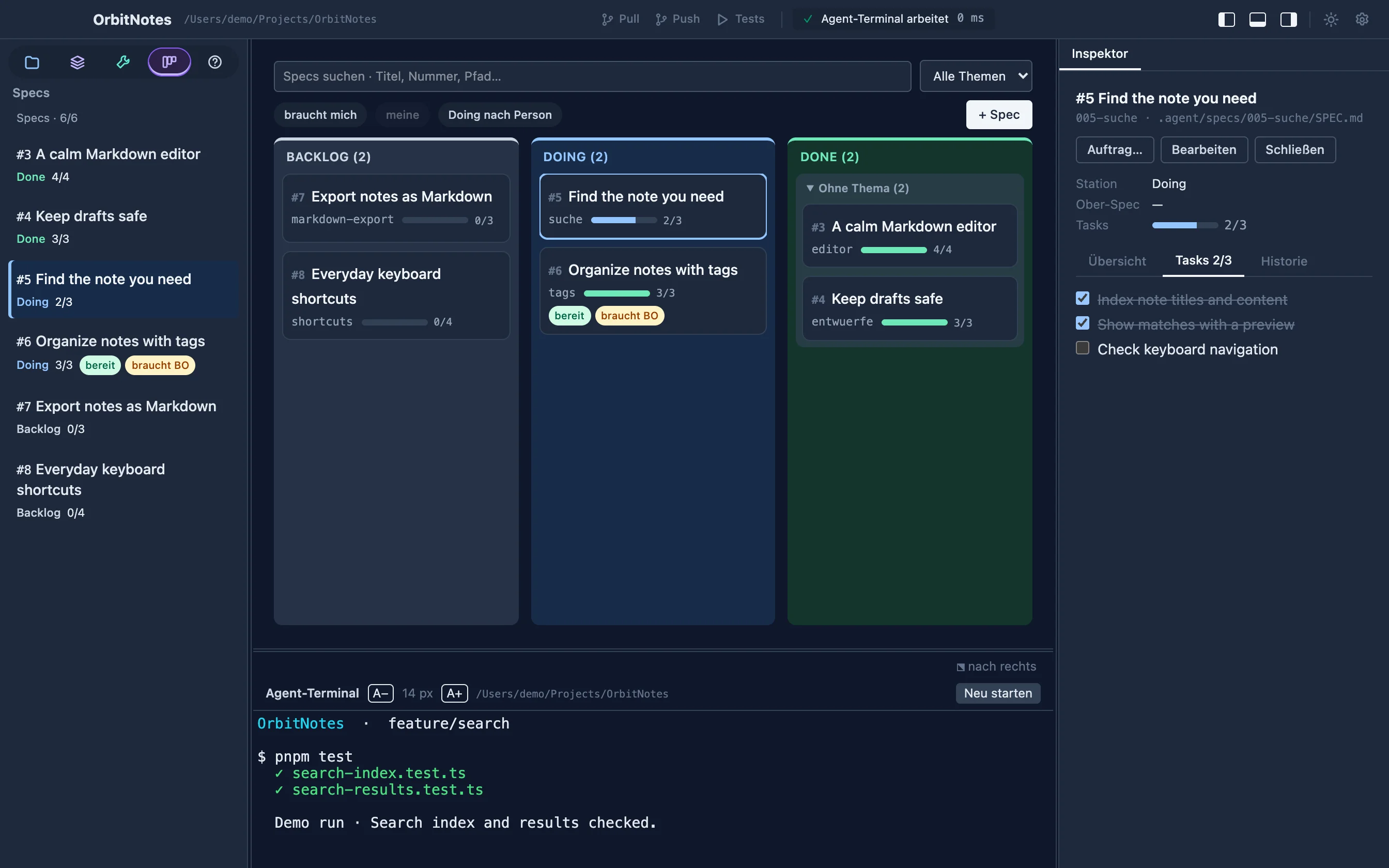Click Schließen in the inspector
Screen dimensions: 1389x868
[1295, 150]
